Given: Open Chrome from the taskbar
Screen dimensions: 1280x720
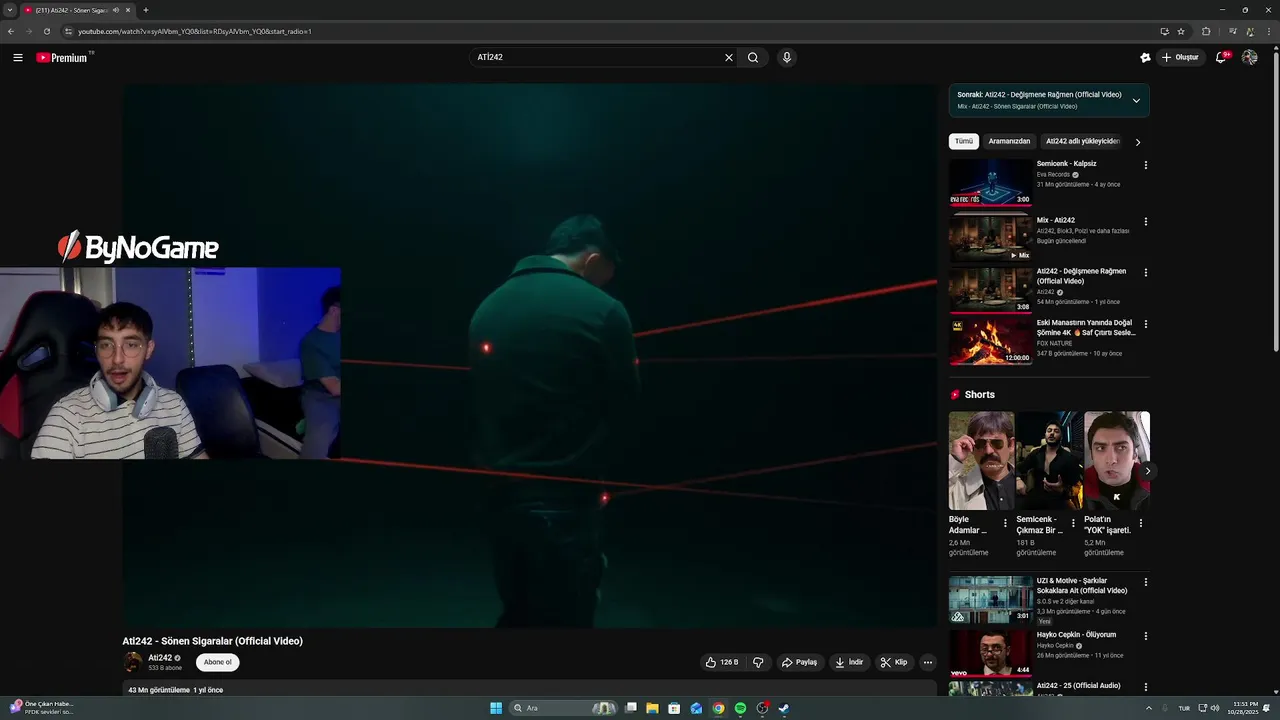Looking at the screenshot, I should 718,708.
